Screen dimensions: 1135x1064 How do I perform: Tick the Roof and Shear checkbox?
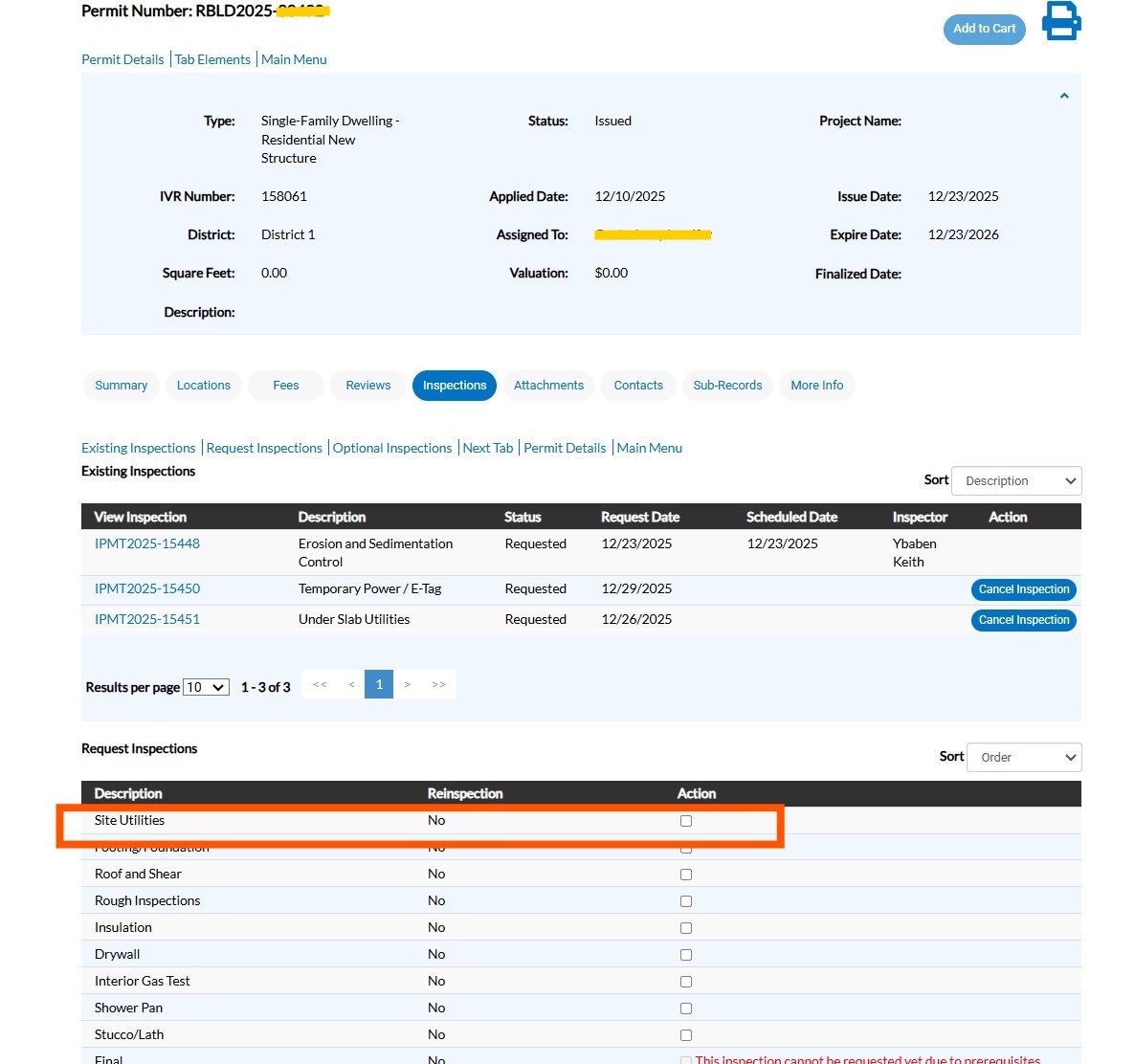[685, 875]
